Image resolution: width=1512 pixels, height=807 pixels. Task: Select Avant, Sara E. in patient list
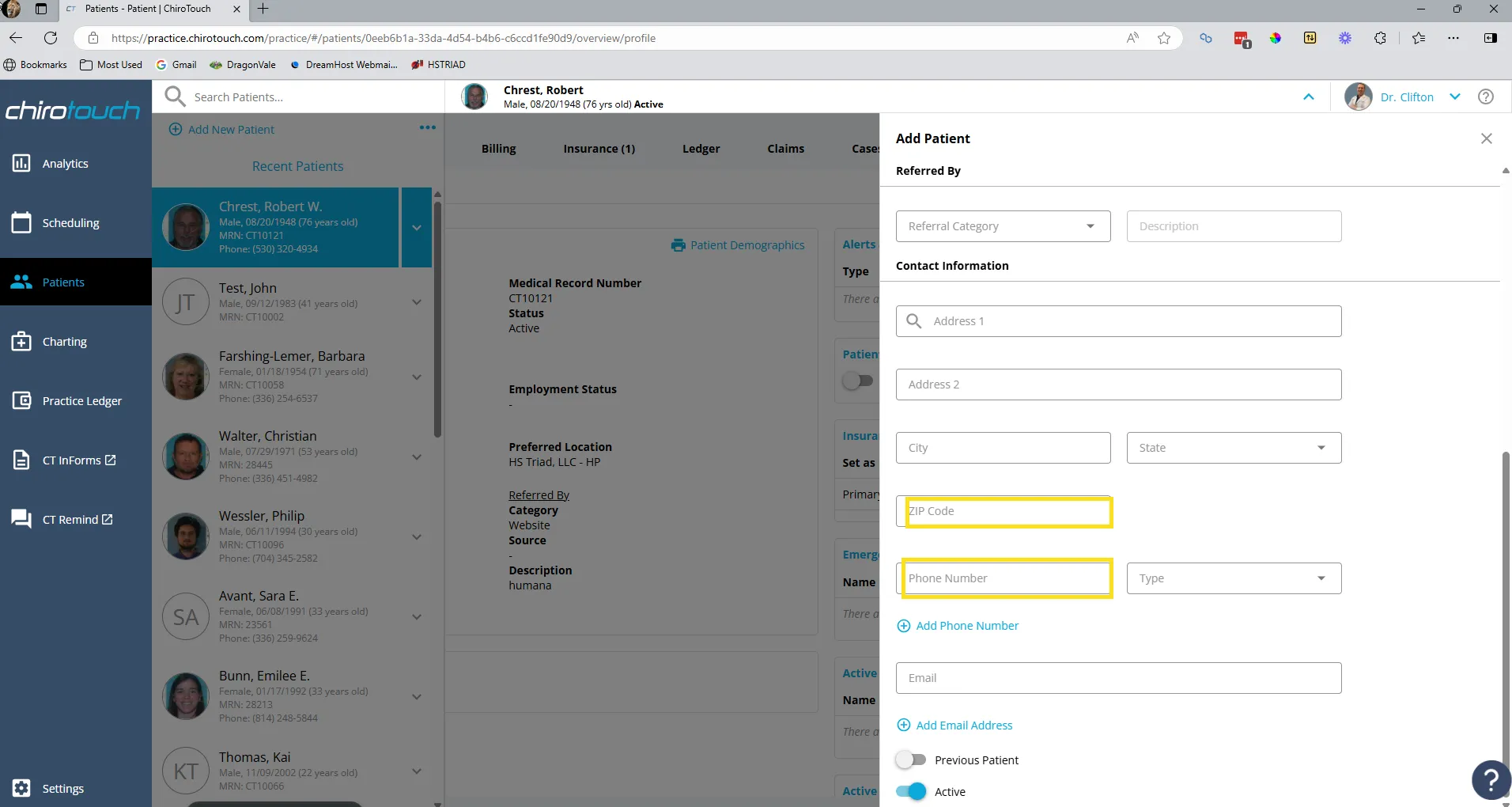coord(293,616)
